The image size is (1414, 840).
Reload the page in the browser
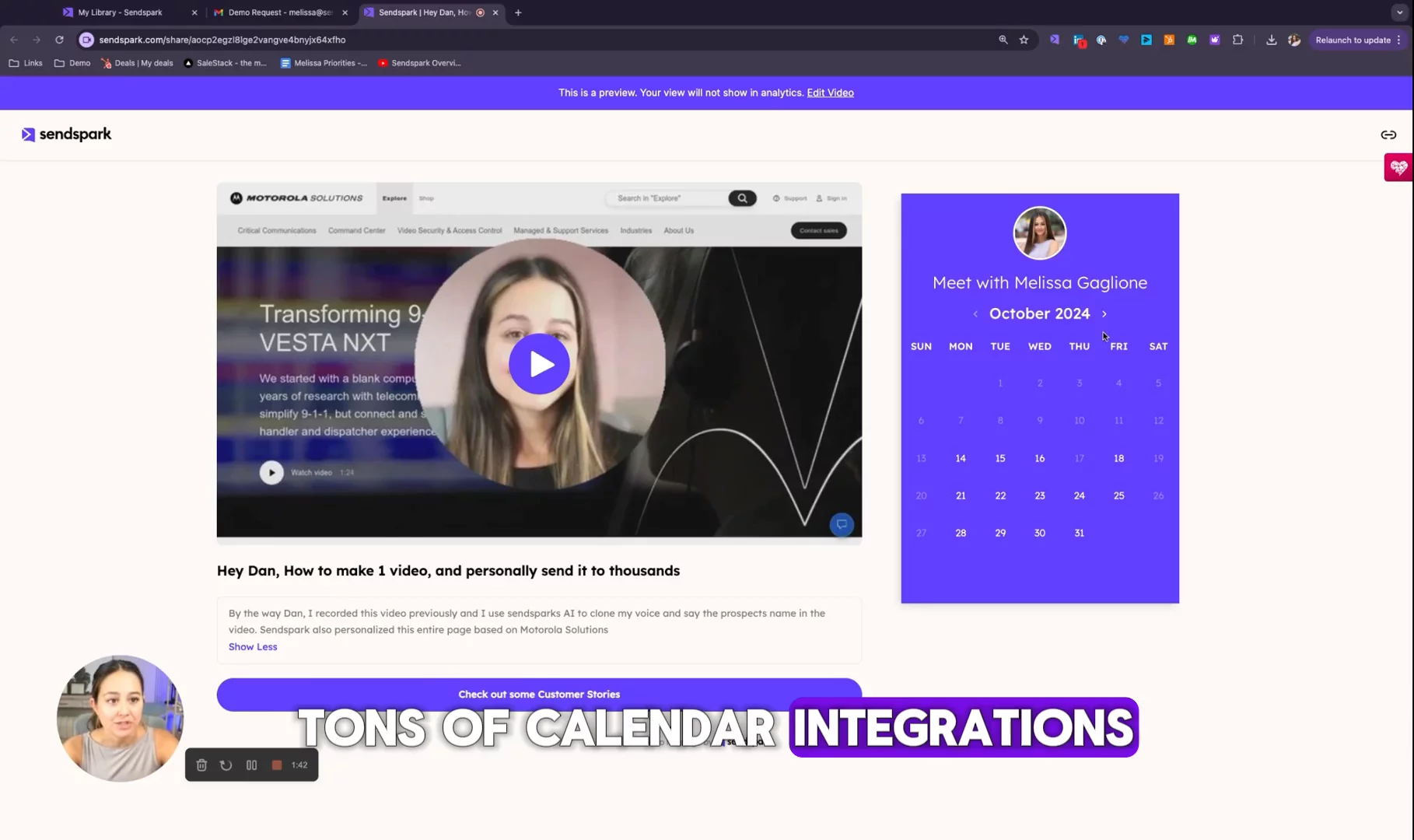point(59,40)
